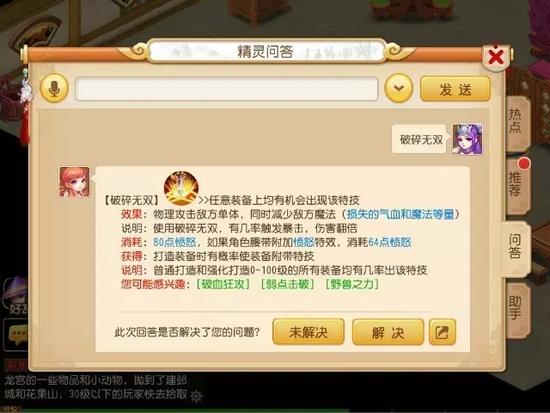This screenshot has width=550, height=413.
Task: Tap the purple-haired player avatar
Action: point(467,139)
